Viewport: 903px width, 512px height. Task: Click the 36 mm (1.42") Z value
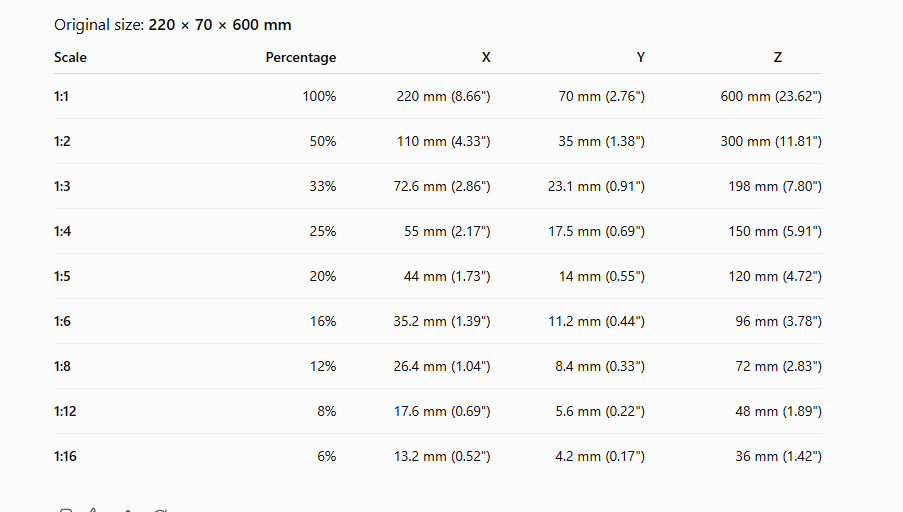778,456
